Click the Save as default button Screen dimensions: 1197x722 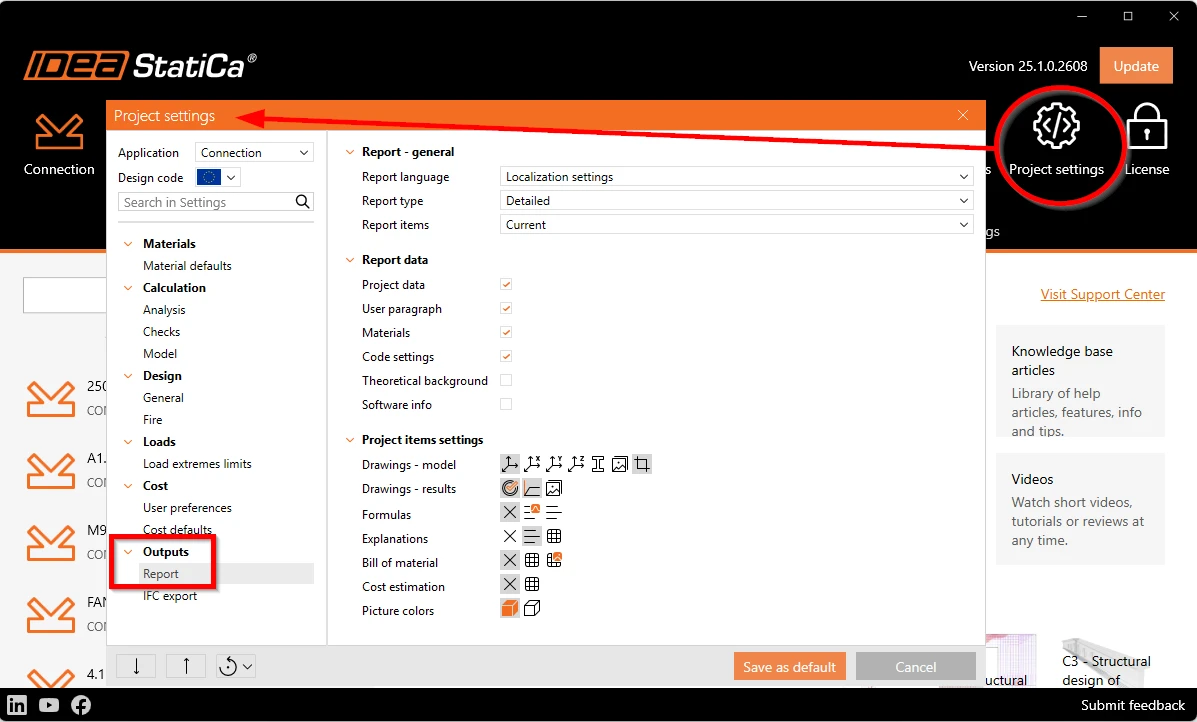pyautogui.click(x=789, y=666)
